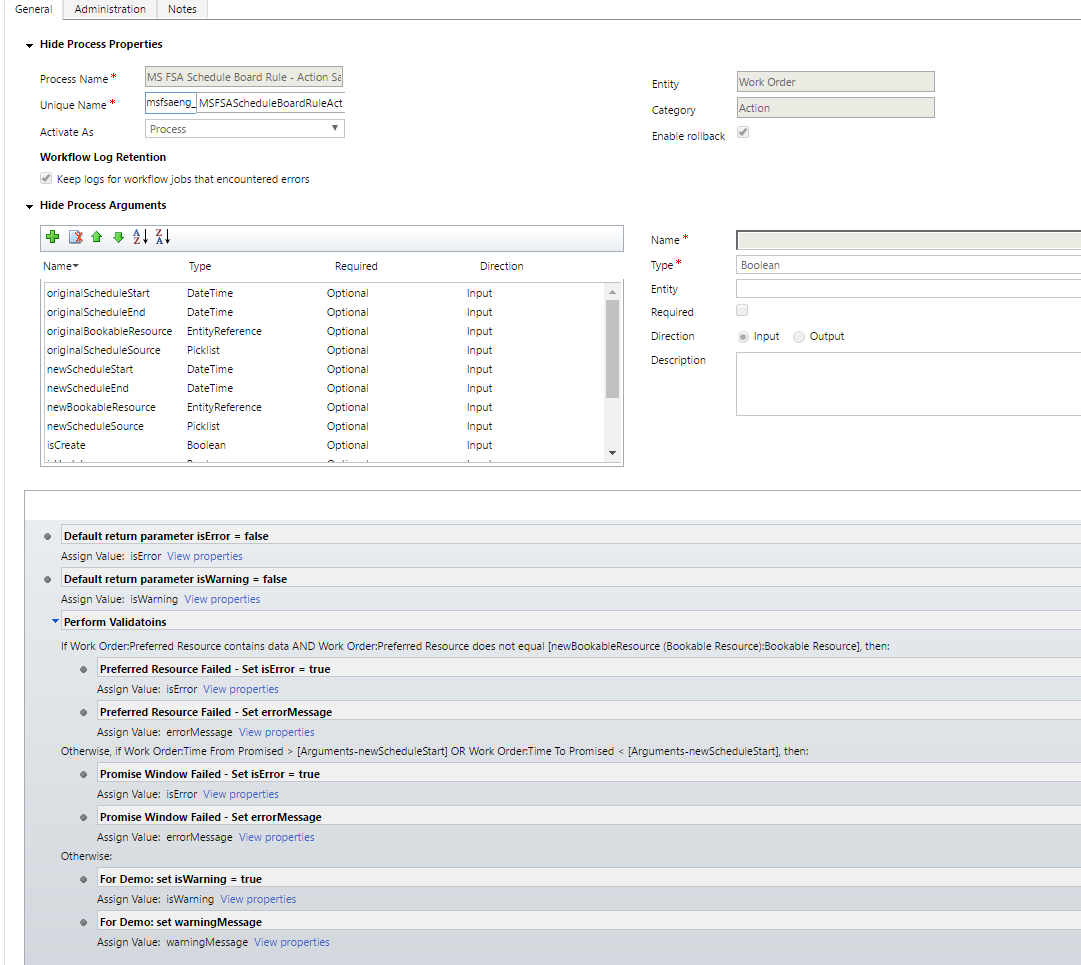Add a new process argument
1081x965 pixels.
tap(52, 237)
